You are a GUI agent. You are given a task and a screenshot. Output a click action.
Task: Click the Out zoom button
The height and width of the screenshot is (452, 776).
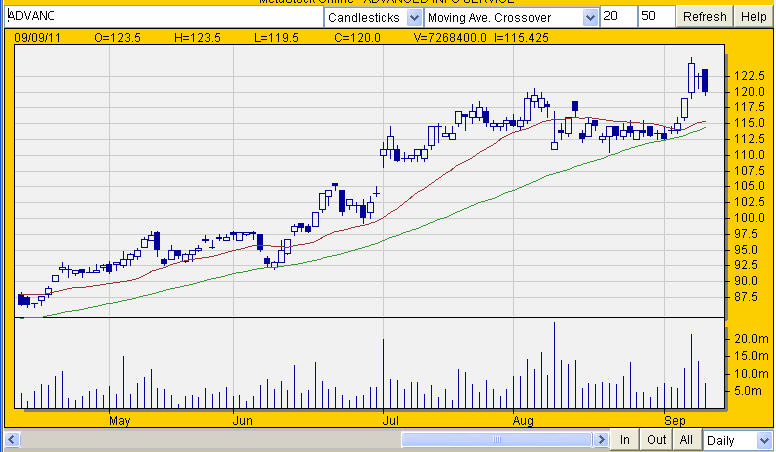pyautogui.click(x=656, y=440)
